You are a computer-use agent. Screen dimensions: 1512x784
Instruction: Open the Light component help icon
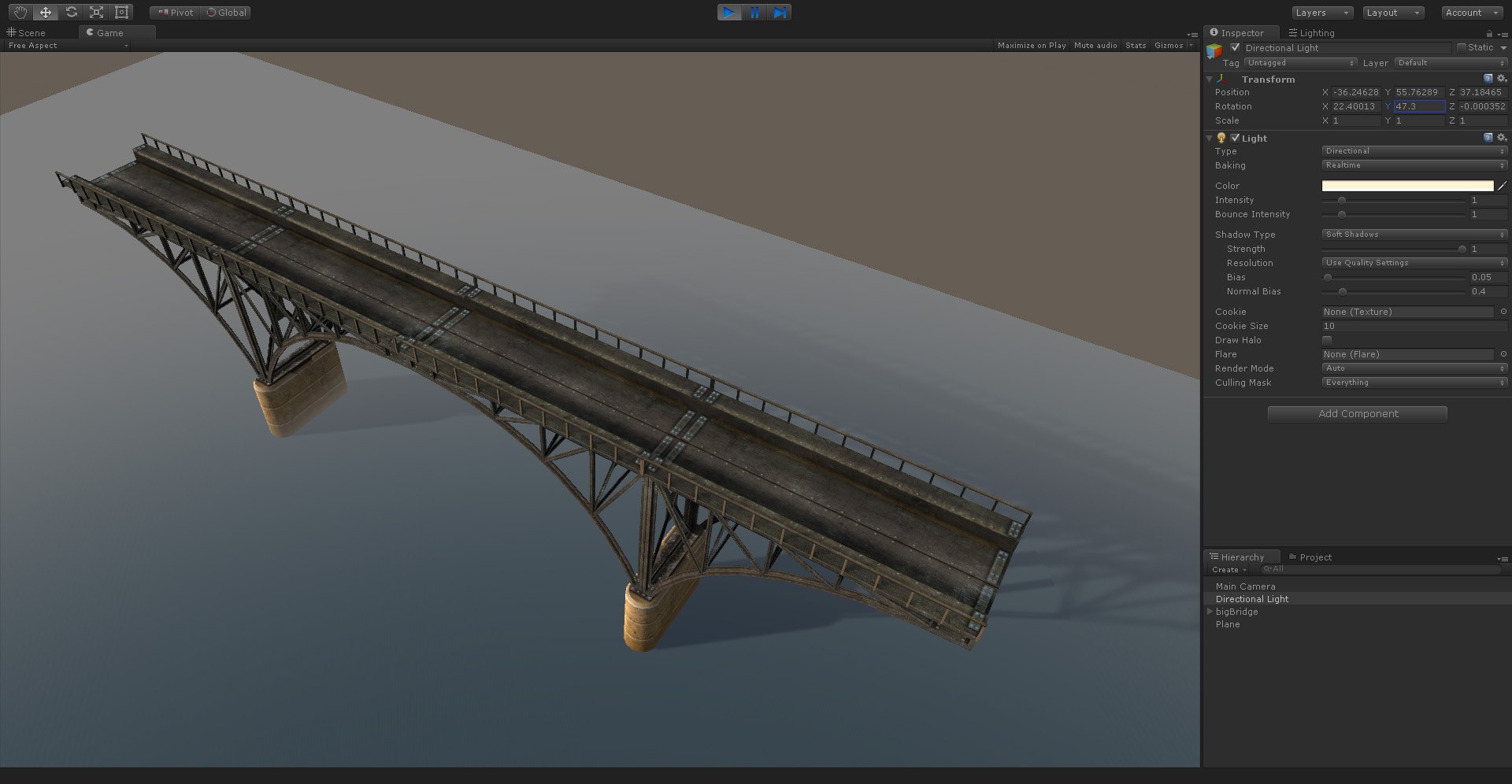(x=1488, y=138)
